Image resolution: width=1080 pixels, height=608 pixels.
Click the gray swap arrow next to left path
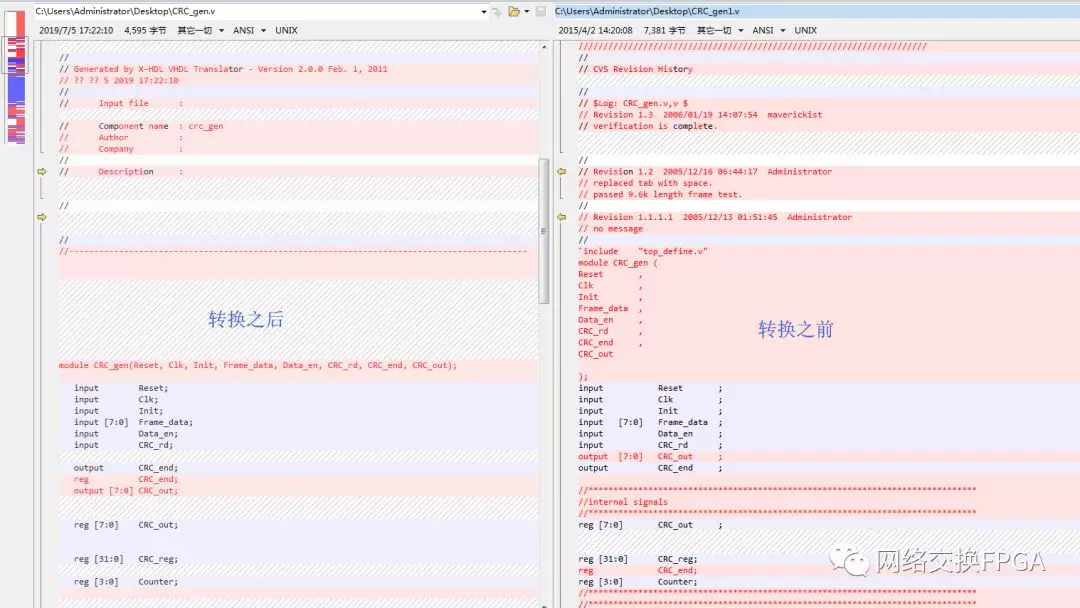497,12
